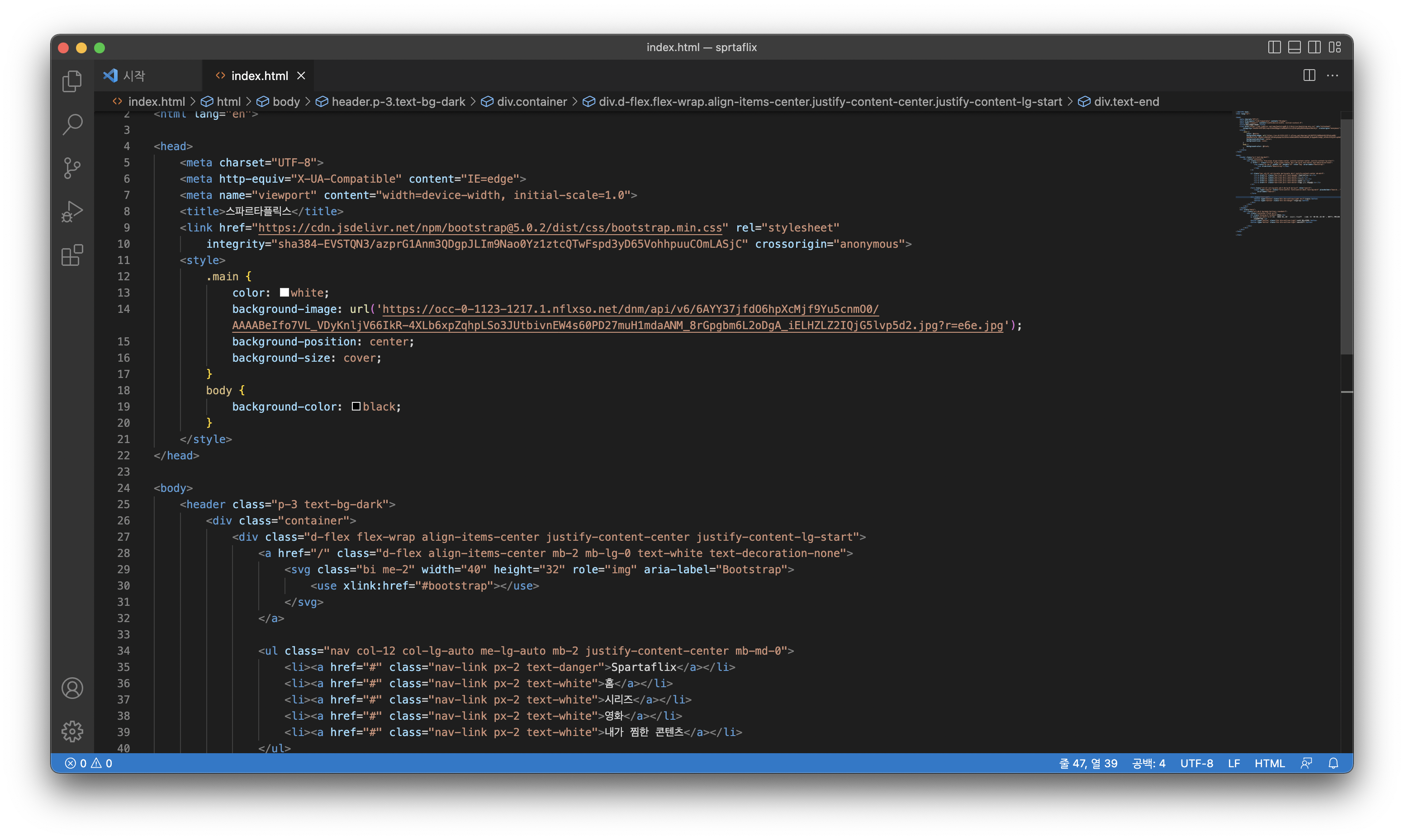Split the editor to the right
Image resolution: width=1404 pixels, height=840 pixels.
[1309, 76]
